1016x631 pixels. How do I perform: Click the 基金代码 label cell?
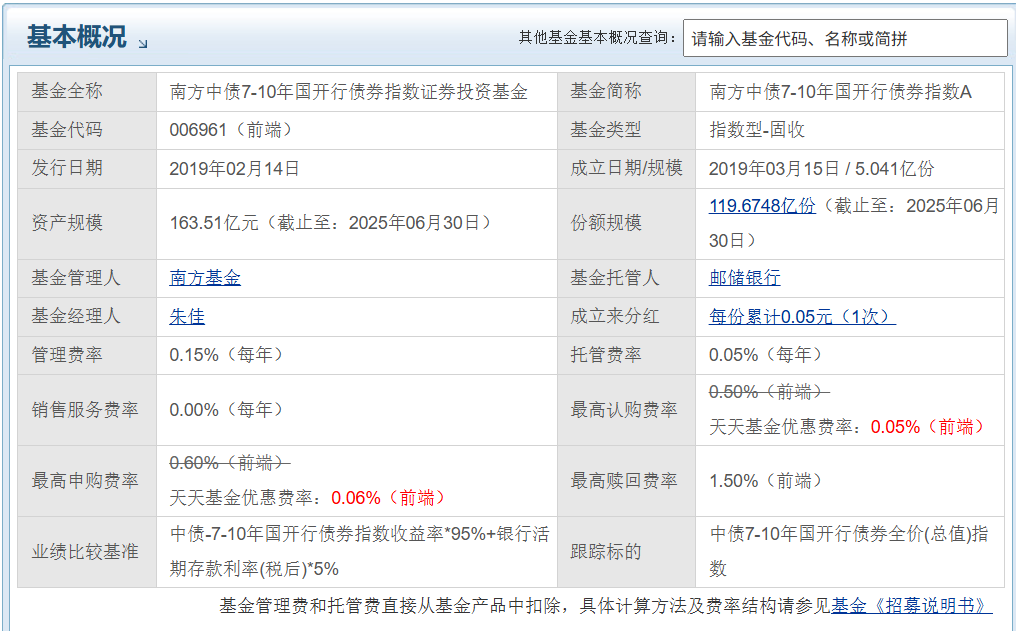pos(87,130)
